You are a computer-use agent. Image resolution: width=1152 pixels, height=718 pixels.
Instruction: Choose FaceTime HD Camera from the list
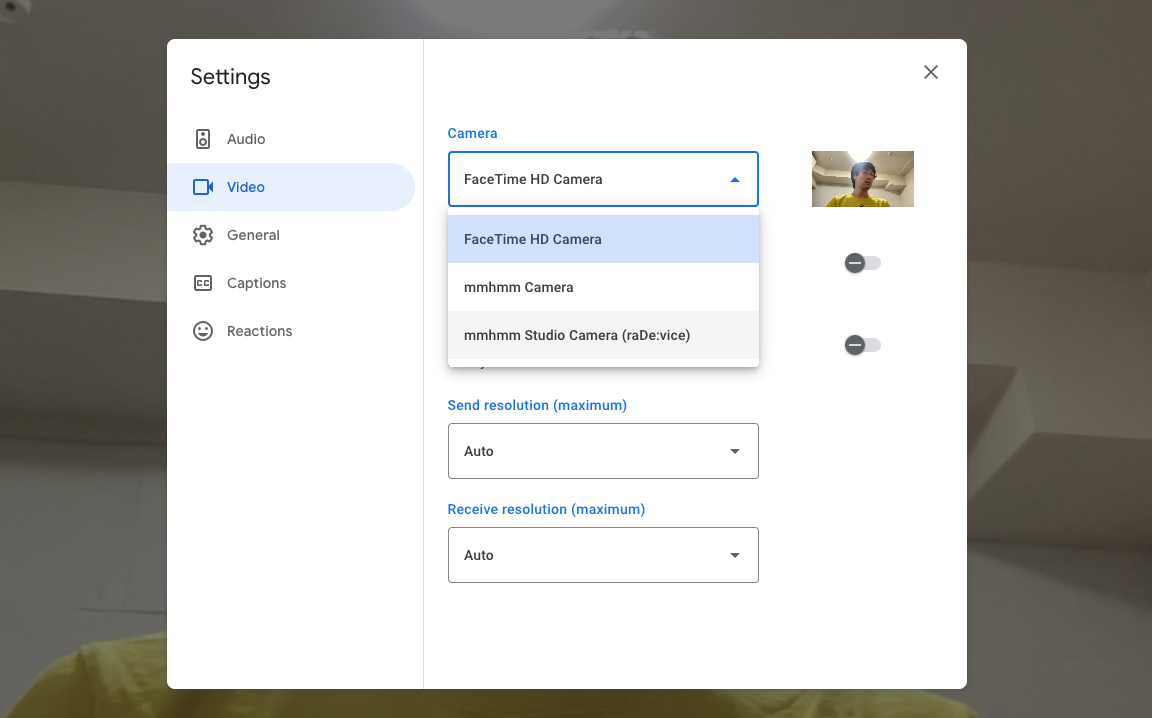[603, 239]
